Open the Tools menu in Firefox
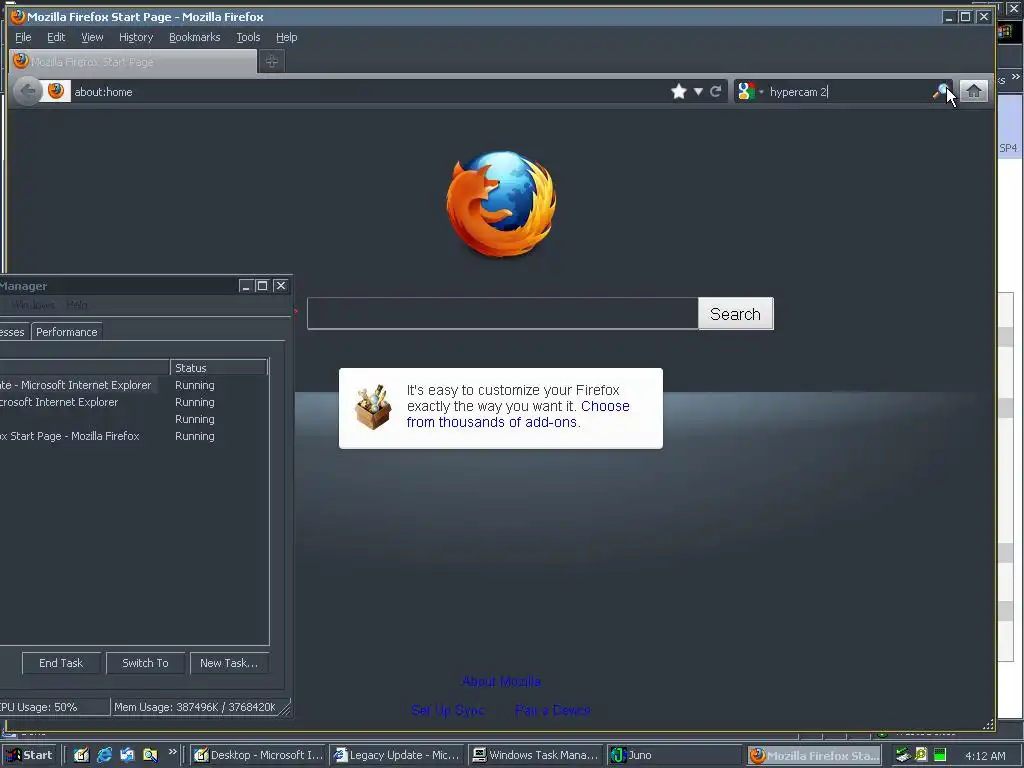 tap(248, 37)
